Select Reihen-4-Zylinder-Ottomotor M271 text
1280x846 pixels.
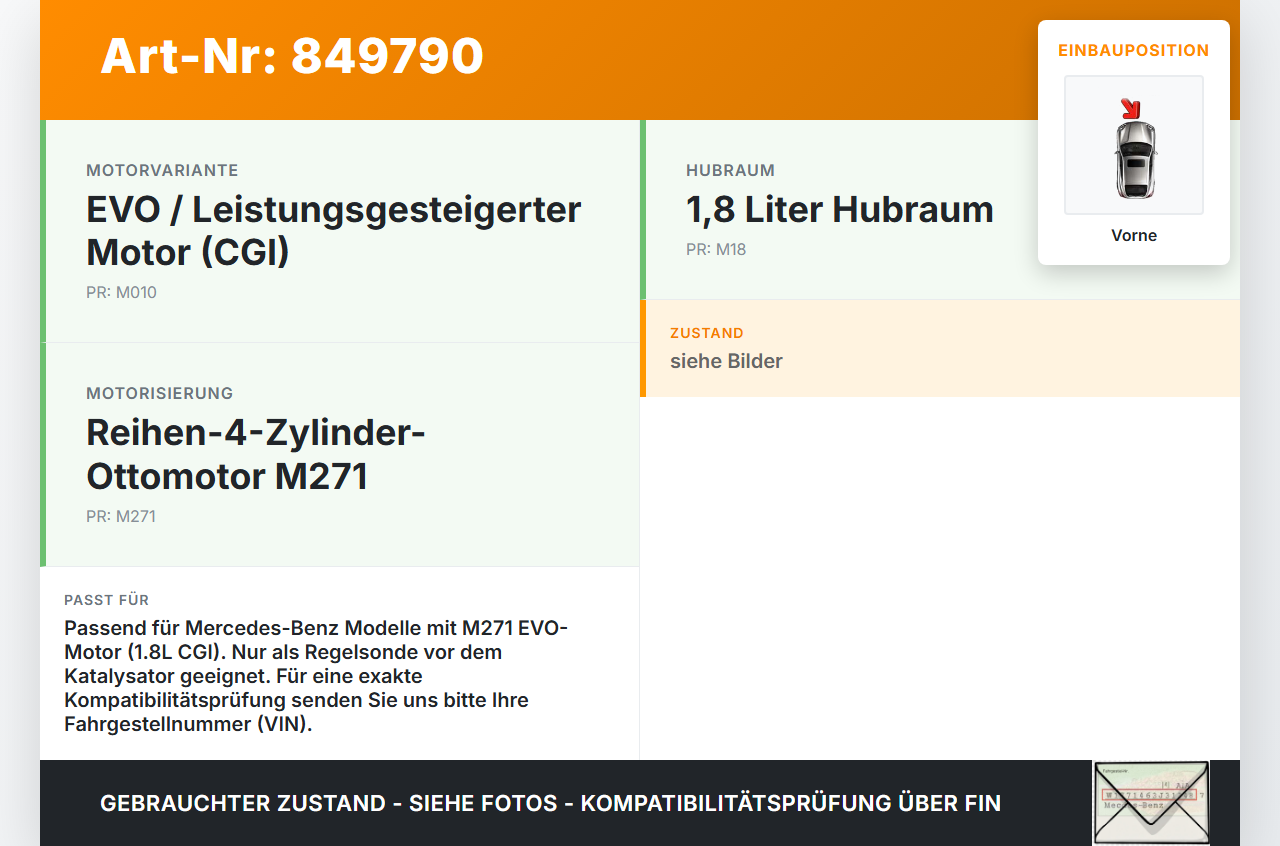[x=256, y=454]
